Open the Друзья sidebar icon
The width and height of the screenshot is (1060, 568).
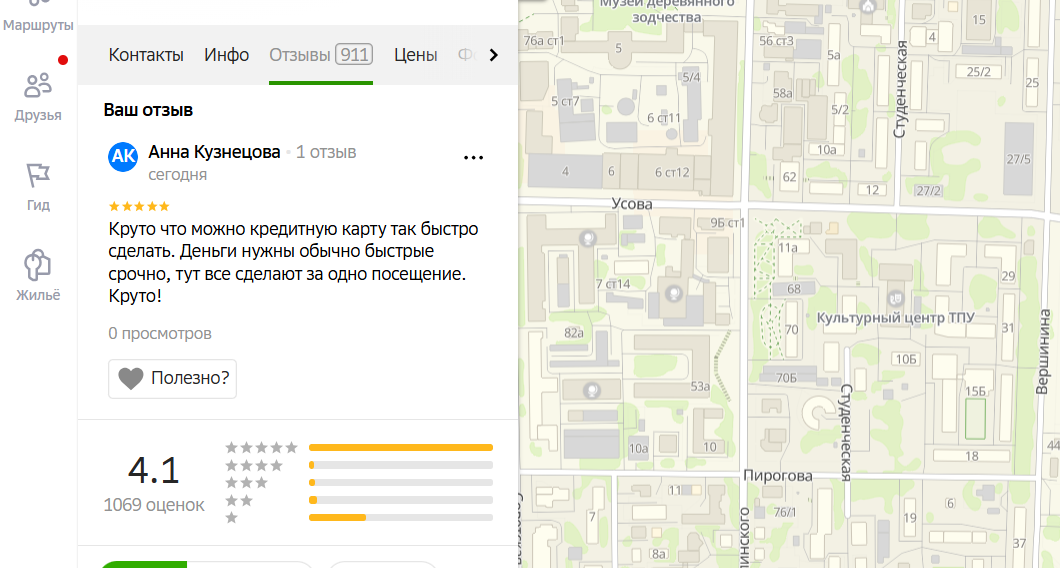pyautogui.click(x=38, y=97)
